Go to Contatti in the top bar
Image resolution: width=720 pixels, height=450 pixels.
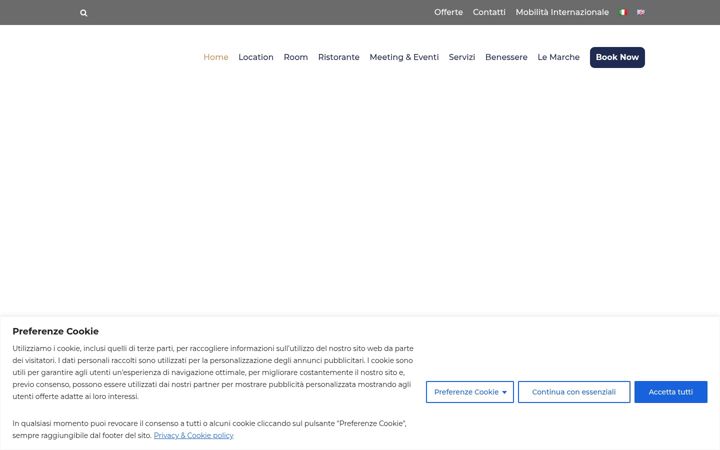pyautogui.click(x=489, y=12)
